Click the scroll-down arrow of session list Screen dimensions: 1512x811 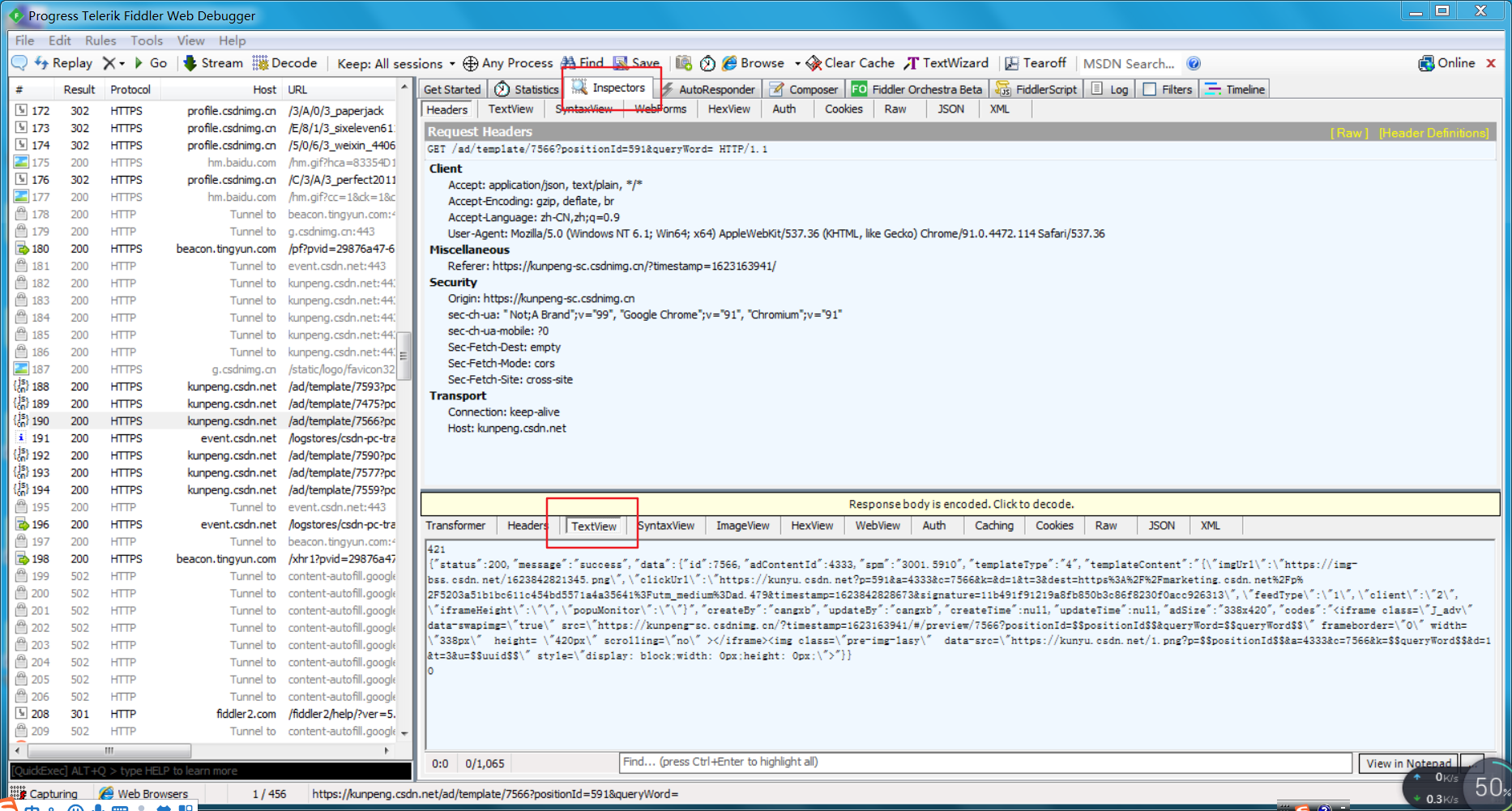point(404,733)
